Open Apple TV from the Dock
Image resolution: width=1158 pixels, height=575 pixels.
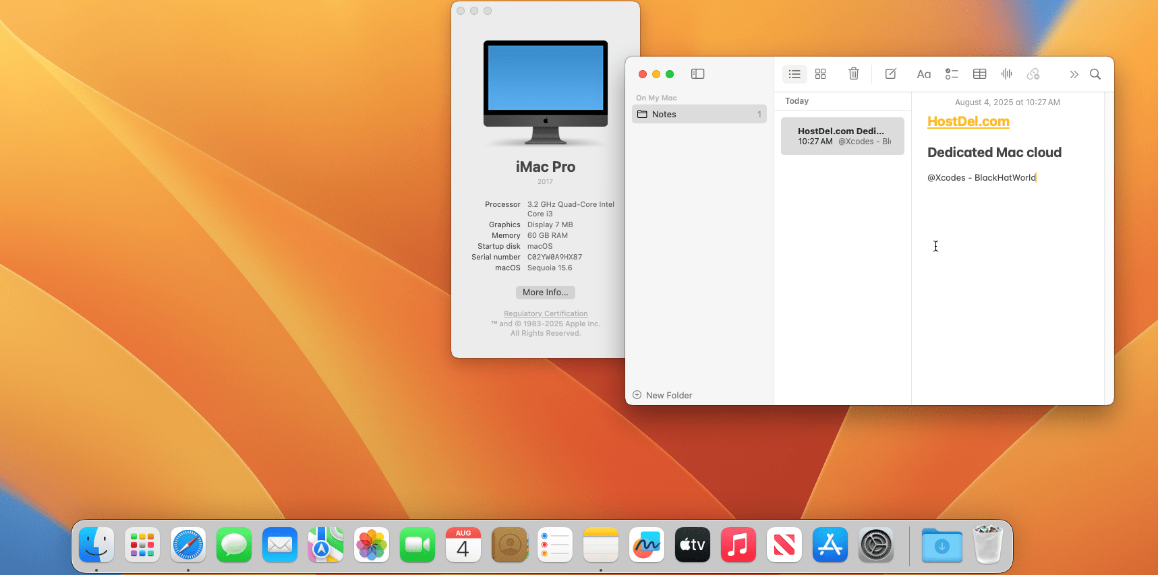click(692, 545)
